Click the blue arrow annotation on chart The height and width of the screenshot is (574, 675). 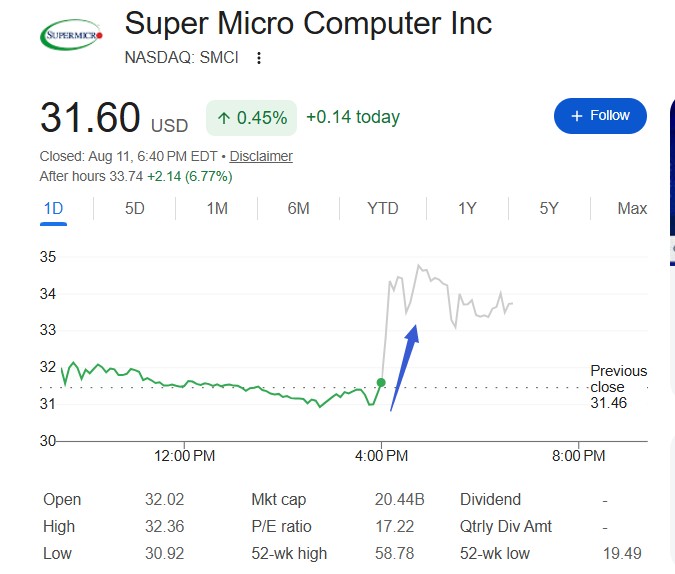[x=405, y=367]
